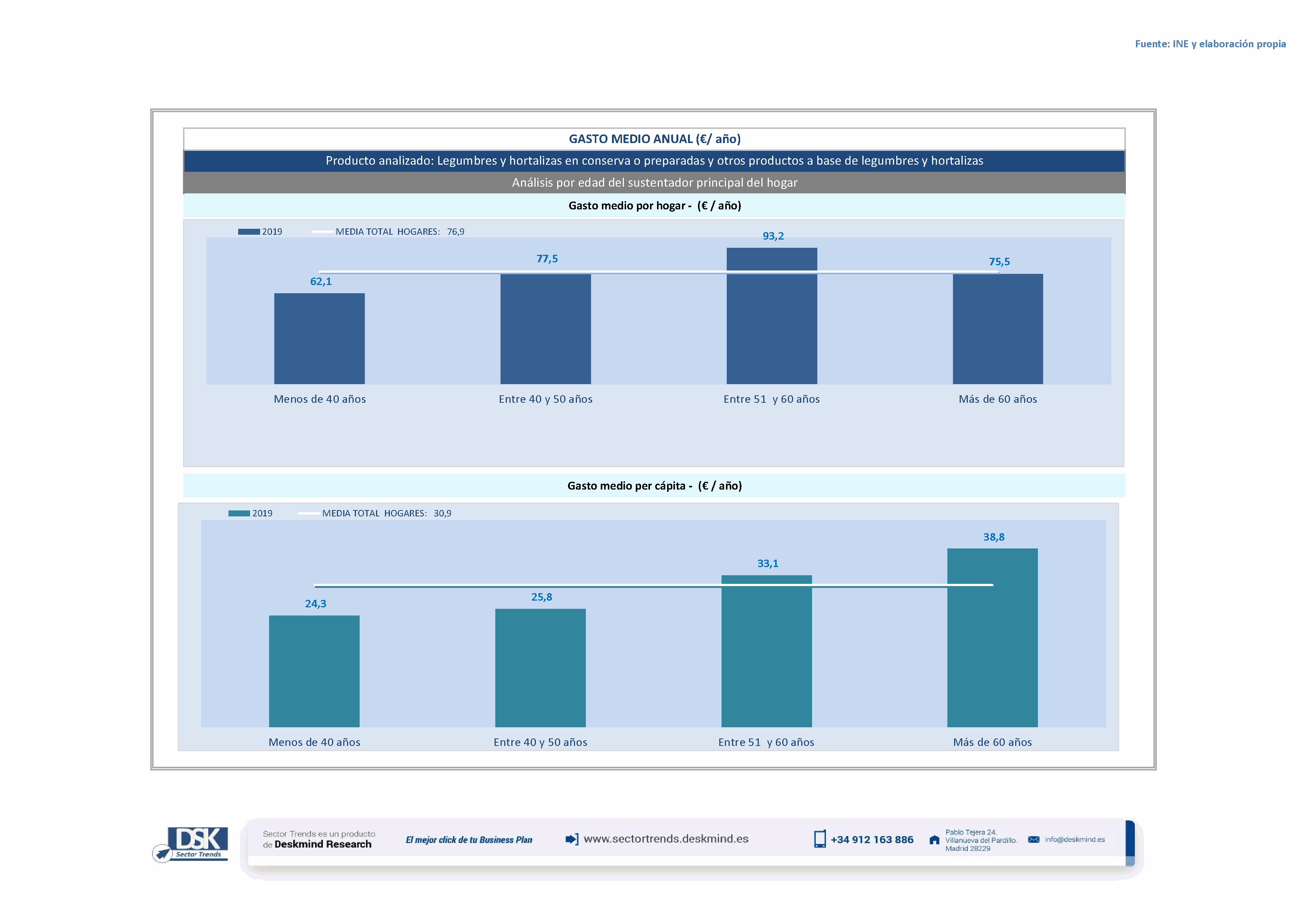Click the DSK Sector Trends logo
Screen dimensions: 1307x924
pyautogui.click(x=197, y=843)
